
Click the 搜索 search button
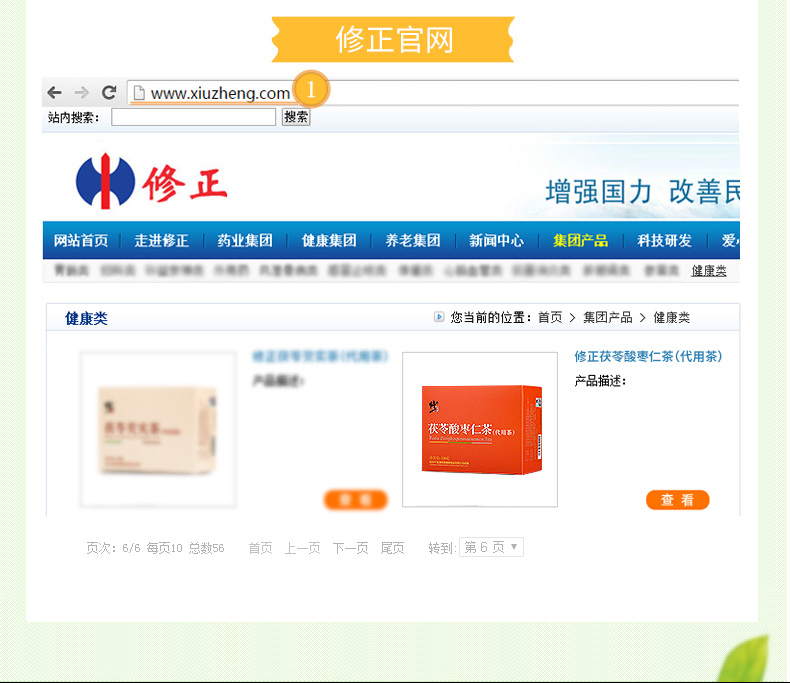(296, 117)
